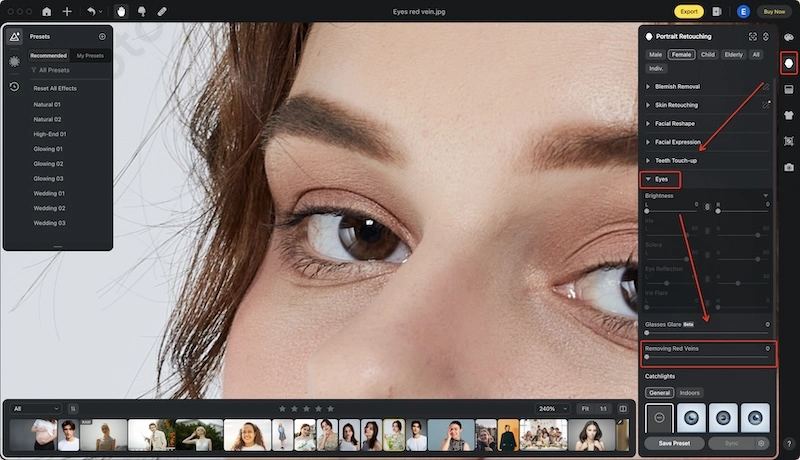800x460 pixels.
Task: Apply the Natural 01 preset
Action: (47, 104)
